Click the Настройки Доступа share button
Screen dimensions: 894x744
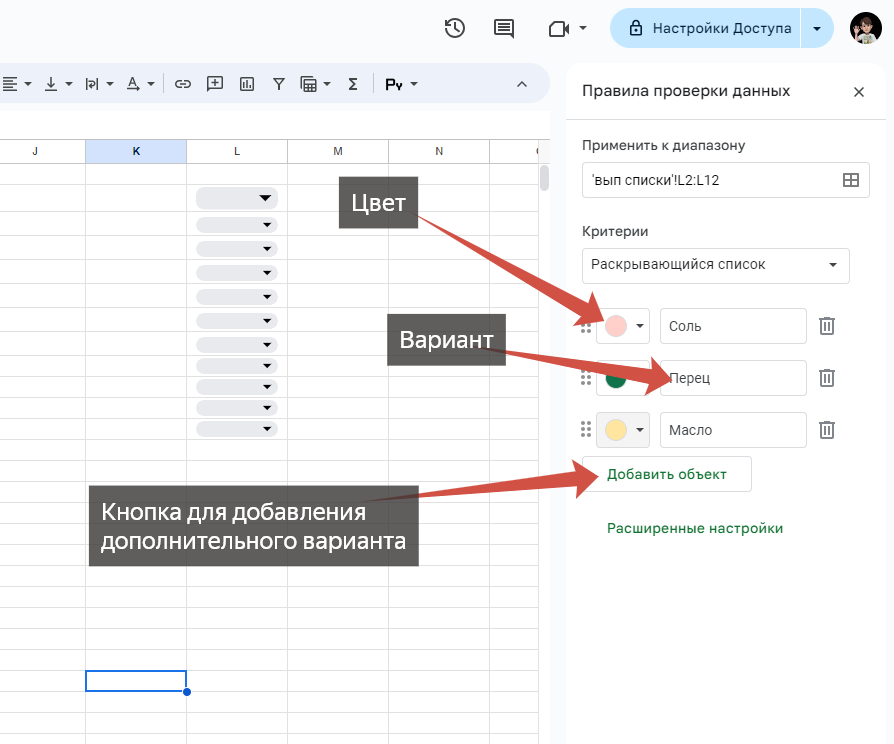[706, 28]
